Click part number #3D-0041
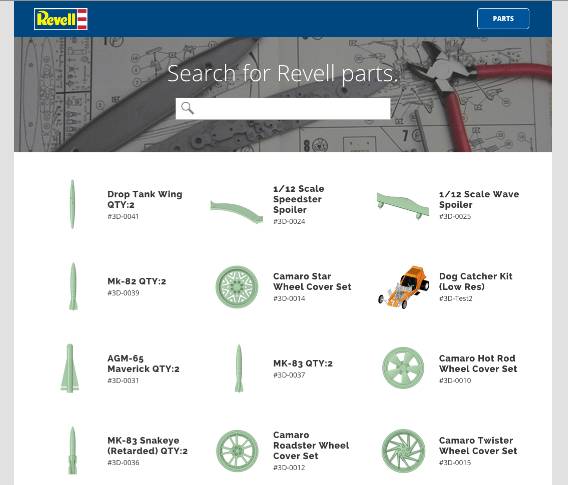The width and height of the screenshot is (568, 485). [x=123, y=216]
